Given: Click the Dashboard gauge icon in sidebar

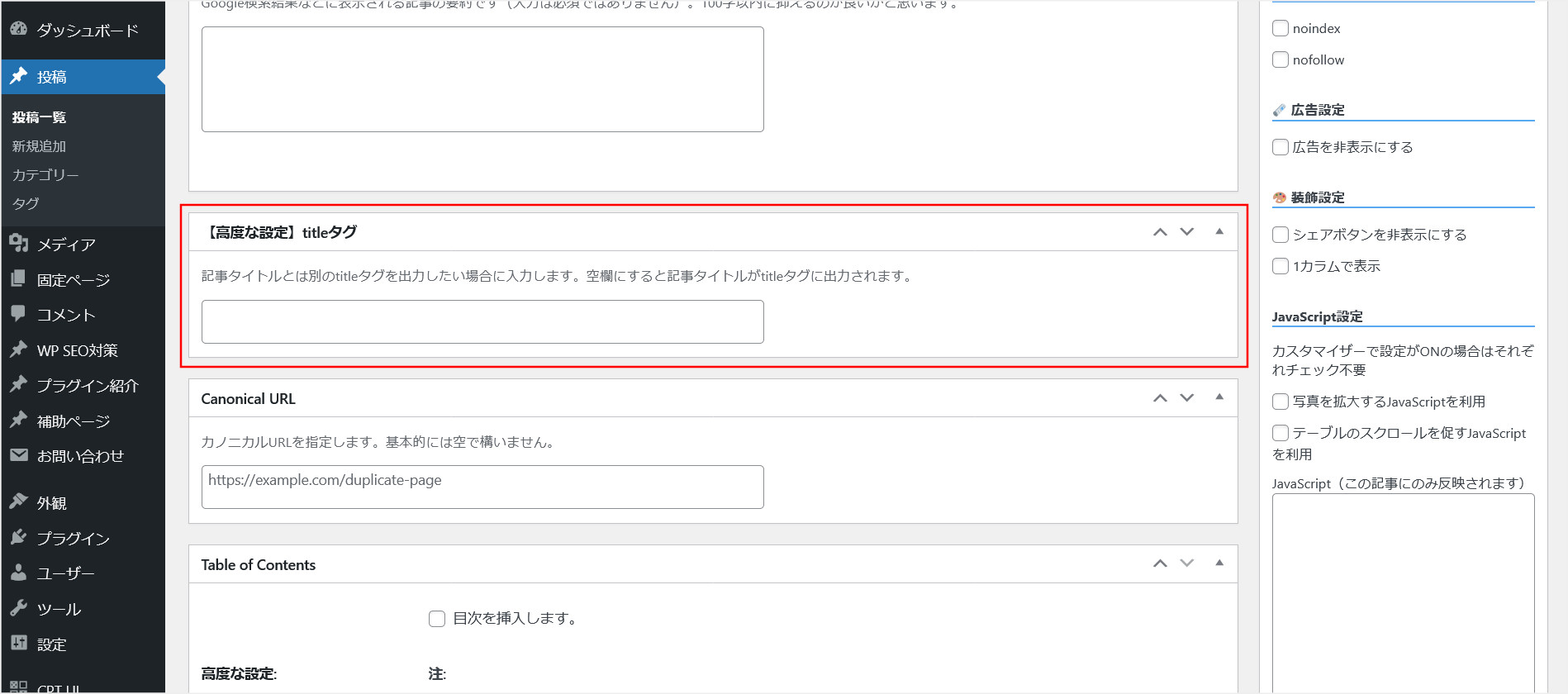Looking at the screenshot, I should click(x=19, y=29).
